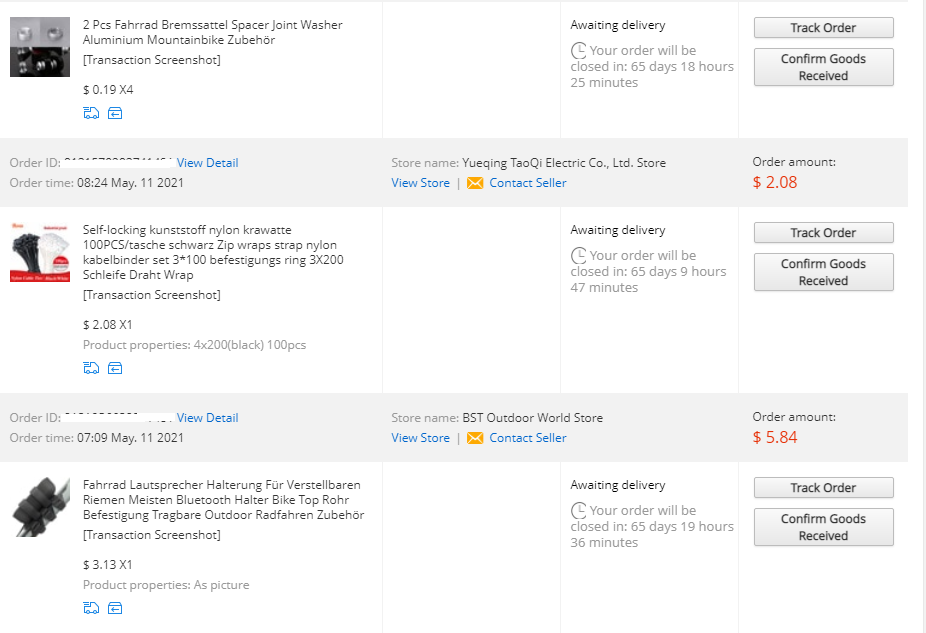The width and height of the screenshot is (926, 633).
Task: Click the delivery truck icon under Bremssattel Spacer item
Action: click(91, 113)
